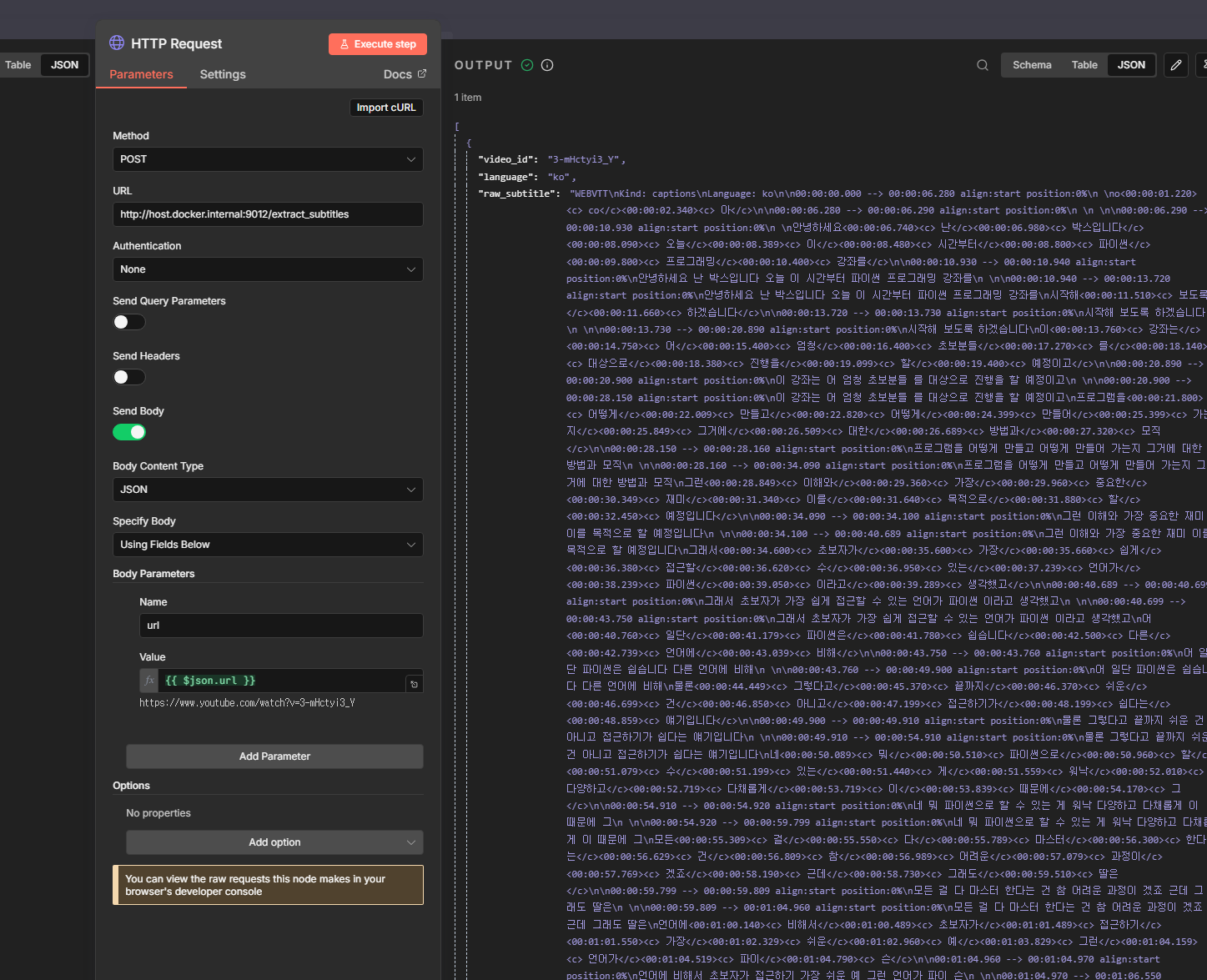Click the body parameter Name field
1207x980 pixels.
click(x=281, y=626)
